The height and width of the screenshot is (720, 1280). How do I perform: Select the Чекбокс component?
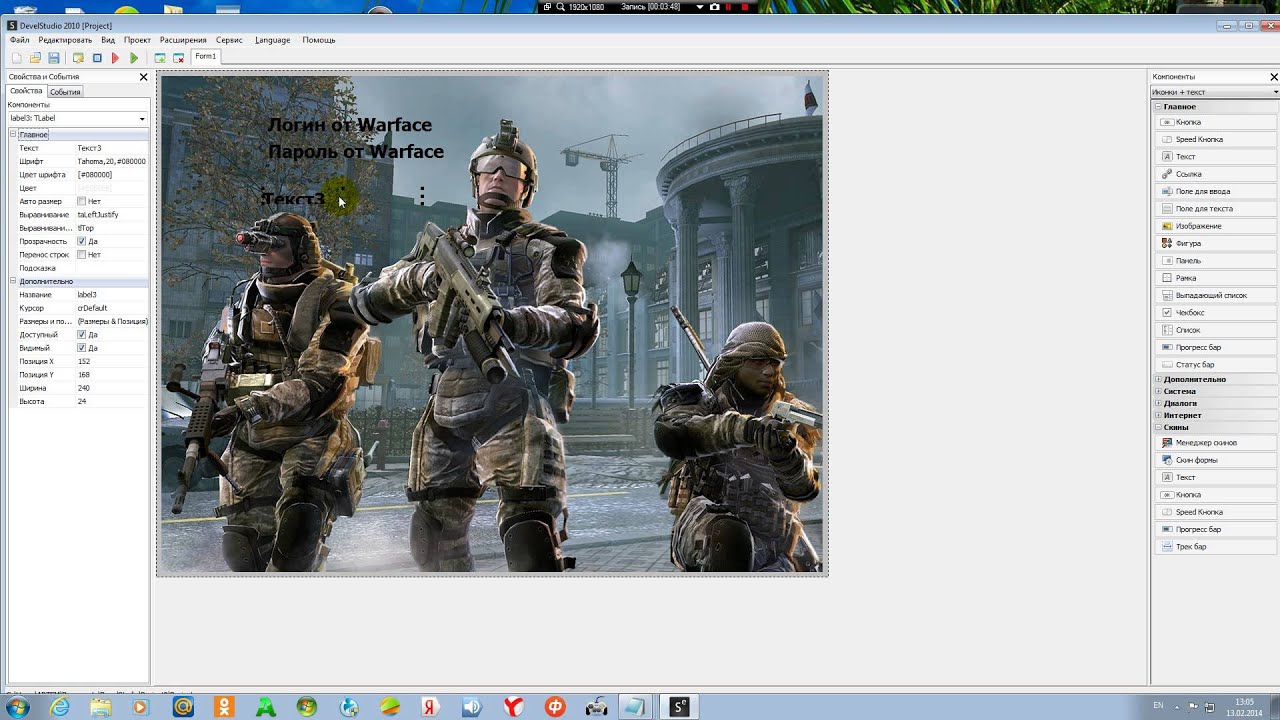pyautogui.click(x=1215, y=312)
